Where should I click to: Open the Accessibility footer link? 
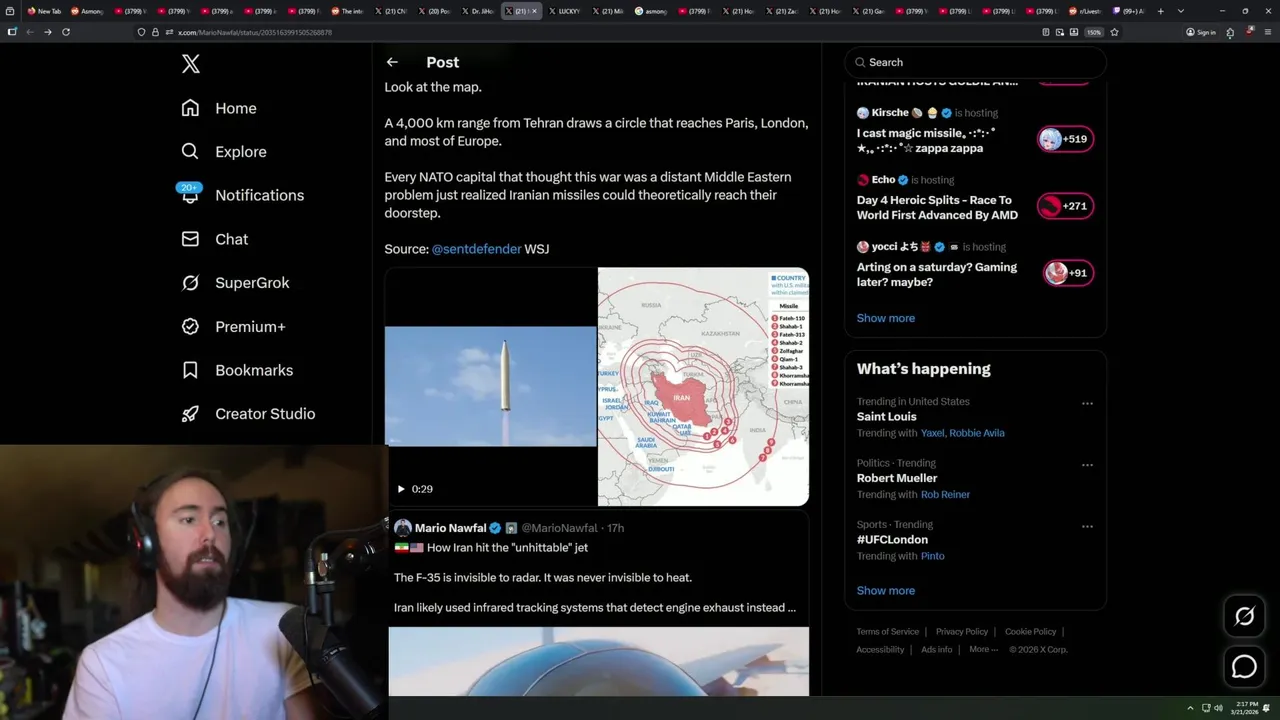pyautogui.click(x=880, y=650)
